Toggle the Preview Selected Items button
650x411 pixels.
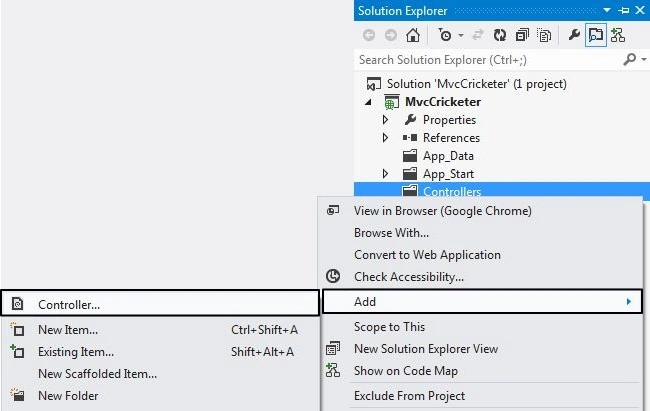(x=596, y=35)
